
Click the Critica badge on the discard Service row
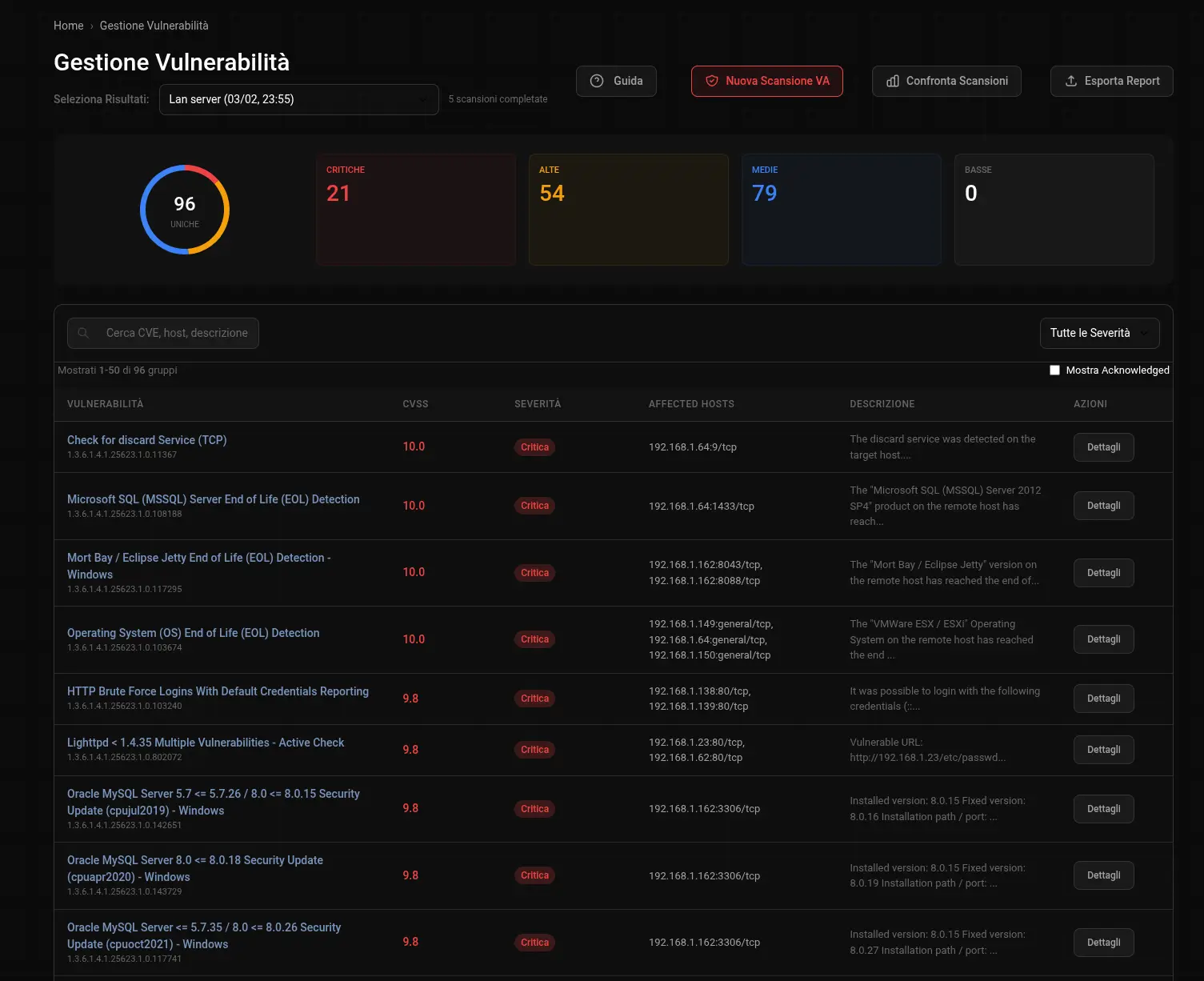point(534,447)
